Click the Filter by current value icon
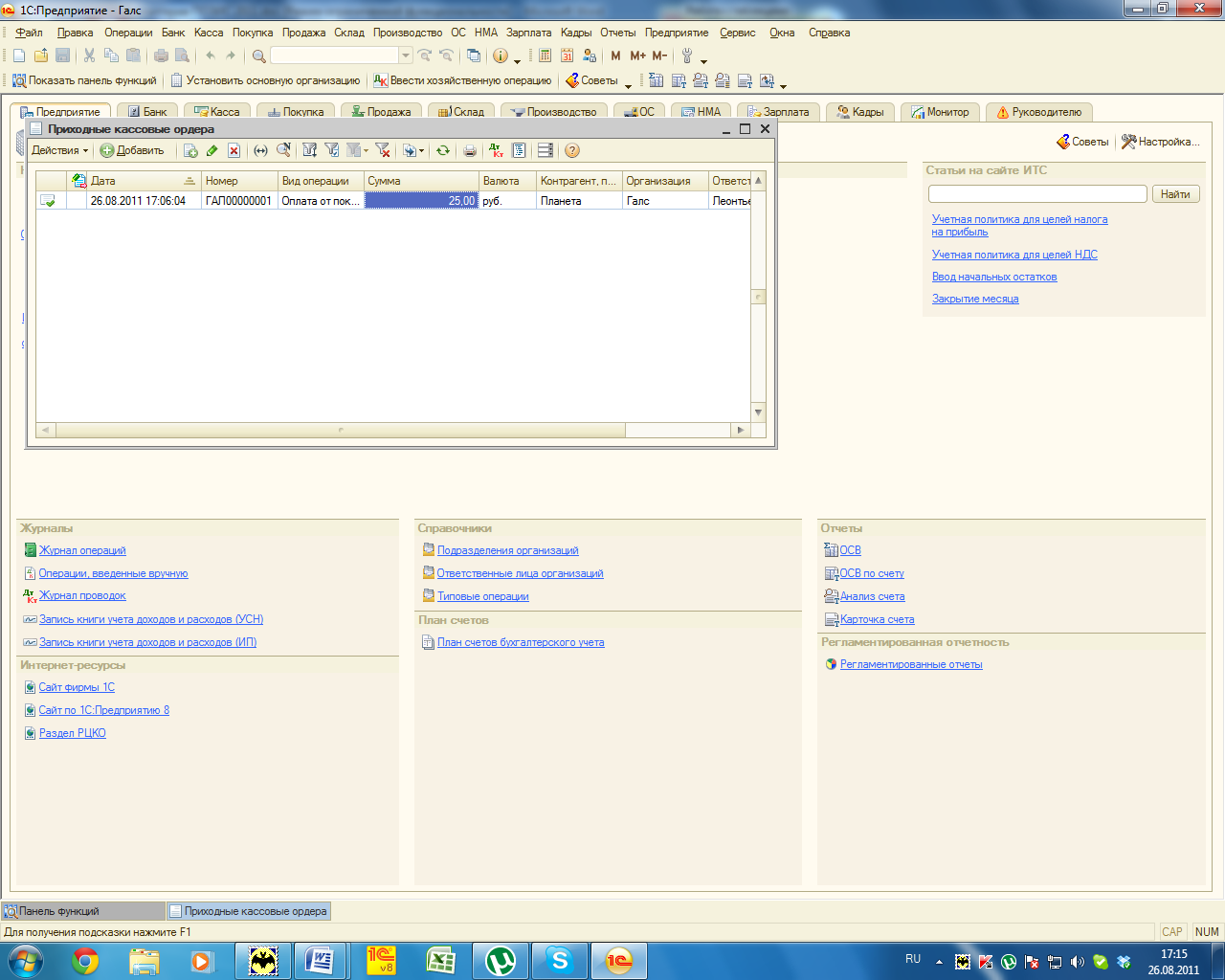This screenshot has width=1225, height=980. [x=332, y=150]
